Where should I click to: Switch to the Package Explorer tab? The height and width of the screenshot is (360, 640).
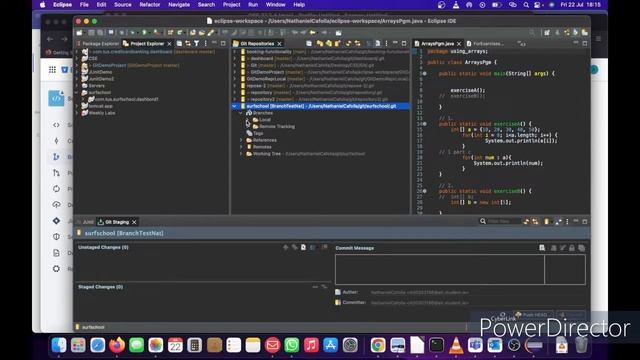pos(97,44)
